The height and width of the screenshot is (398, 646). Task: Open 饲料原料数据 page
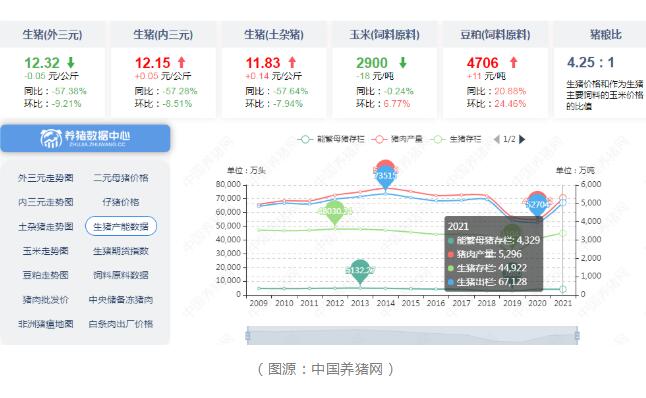coord(121,275)
